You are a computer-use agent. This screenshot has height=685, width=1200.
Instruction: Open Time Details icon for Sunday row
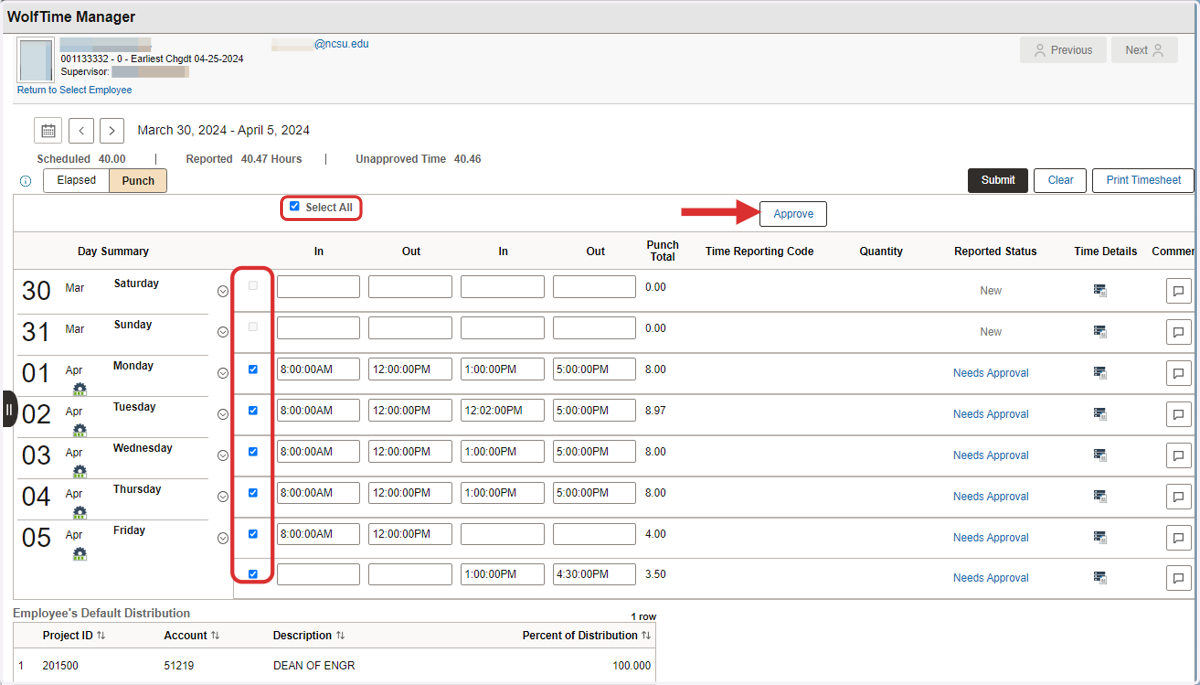click(x=1100, y=331)
